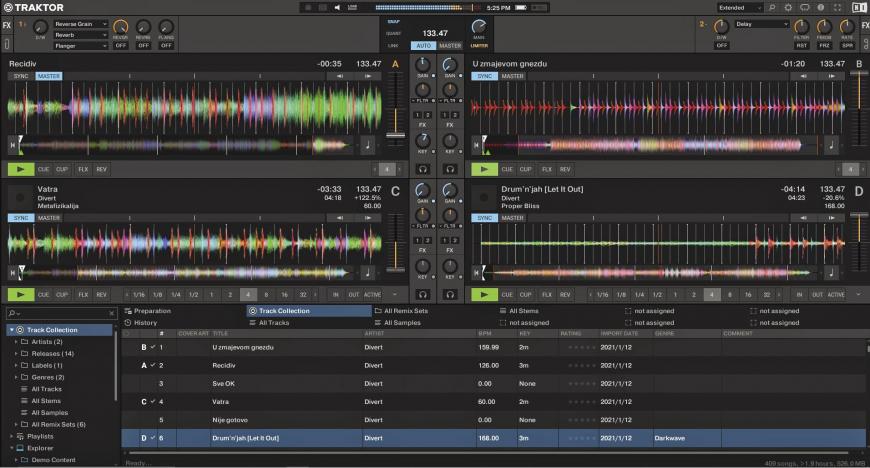The image size is (870, 468).
Task: Click the Main volume knob in master panel
Action: [479, 27]
